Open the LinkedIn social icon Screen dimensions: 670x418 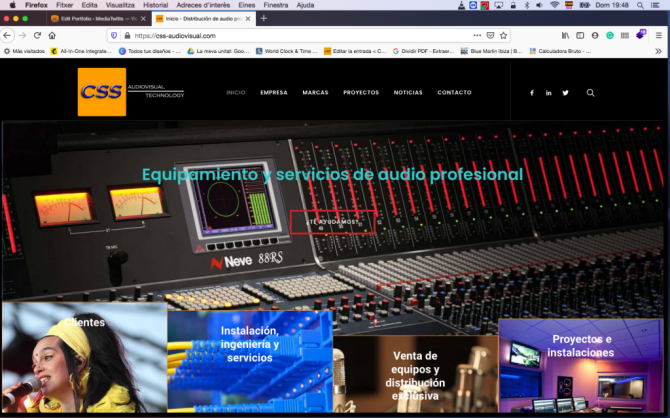pos(548,93)
